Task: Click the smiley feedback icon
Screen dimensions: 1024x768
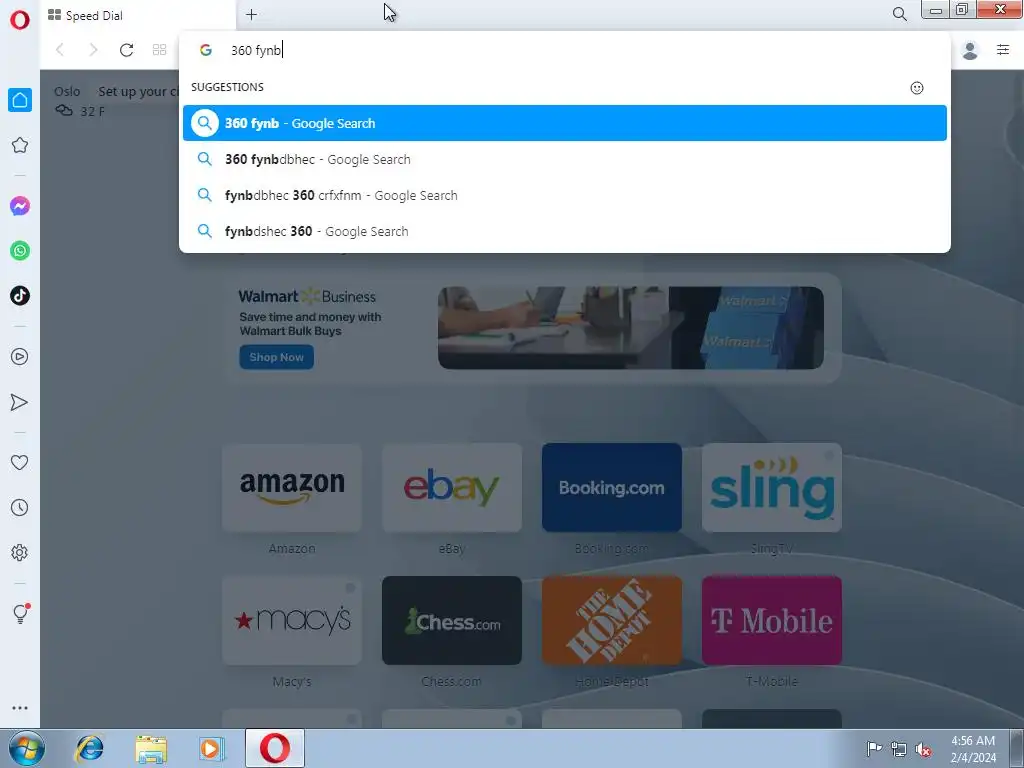Action: (x=917, y=88)
